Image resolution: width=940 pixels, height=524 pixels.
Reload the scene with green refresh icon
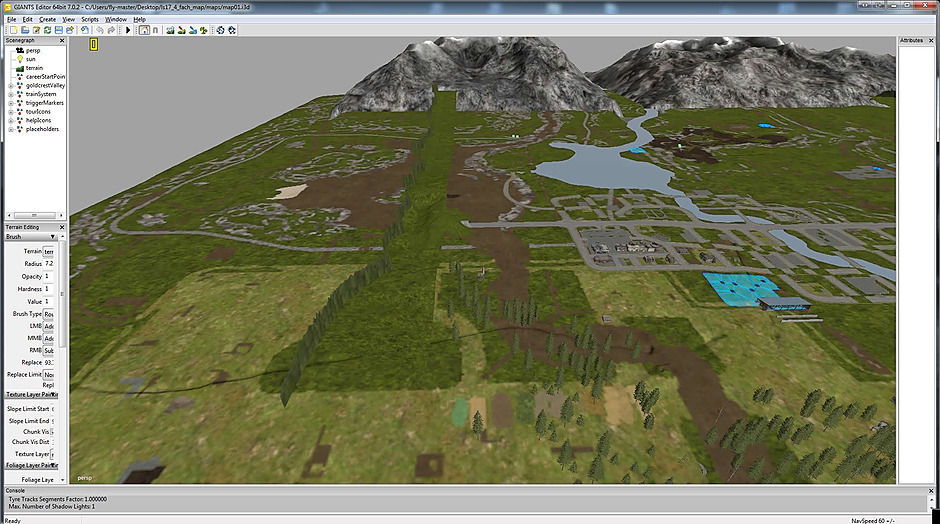[x=47, y=30]
